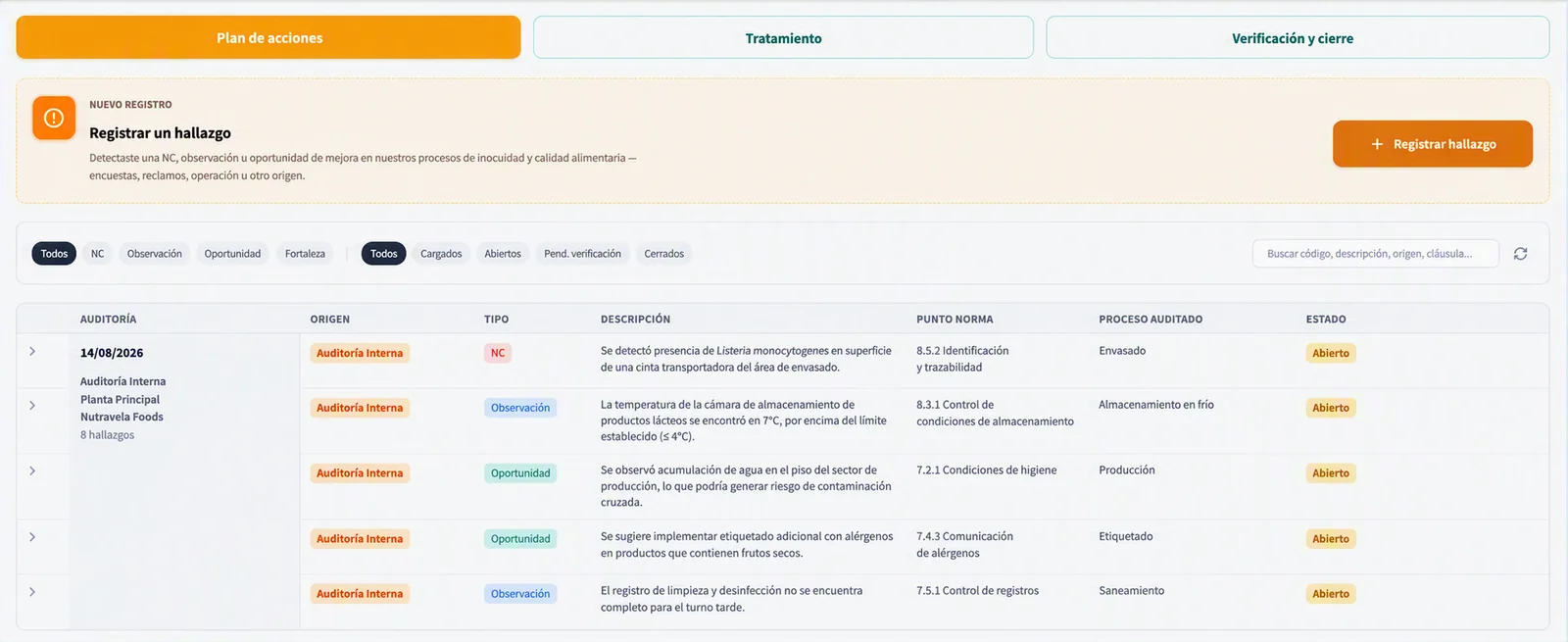This screenshot has height=642, width=1568.
Task: Click 7.2.1 Condiciones de higiene cell
Action: point(986,470)
